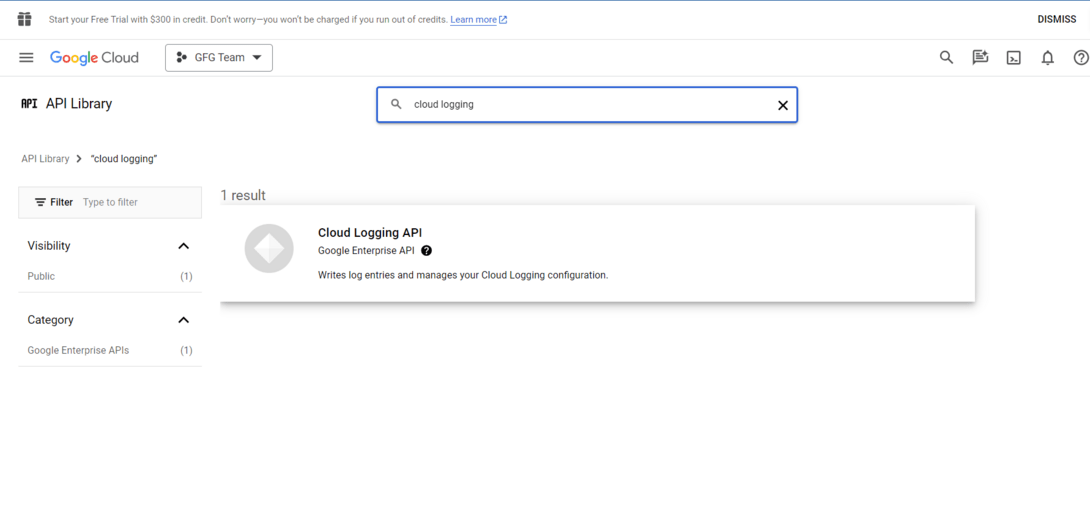Activate Cloud Shell terminal icon
Image resolution: width=1090 pixels, height=522 pixels.
1013,58
